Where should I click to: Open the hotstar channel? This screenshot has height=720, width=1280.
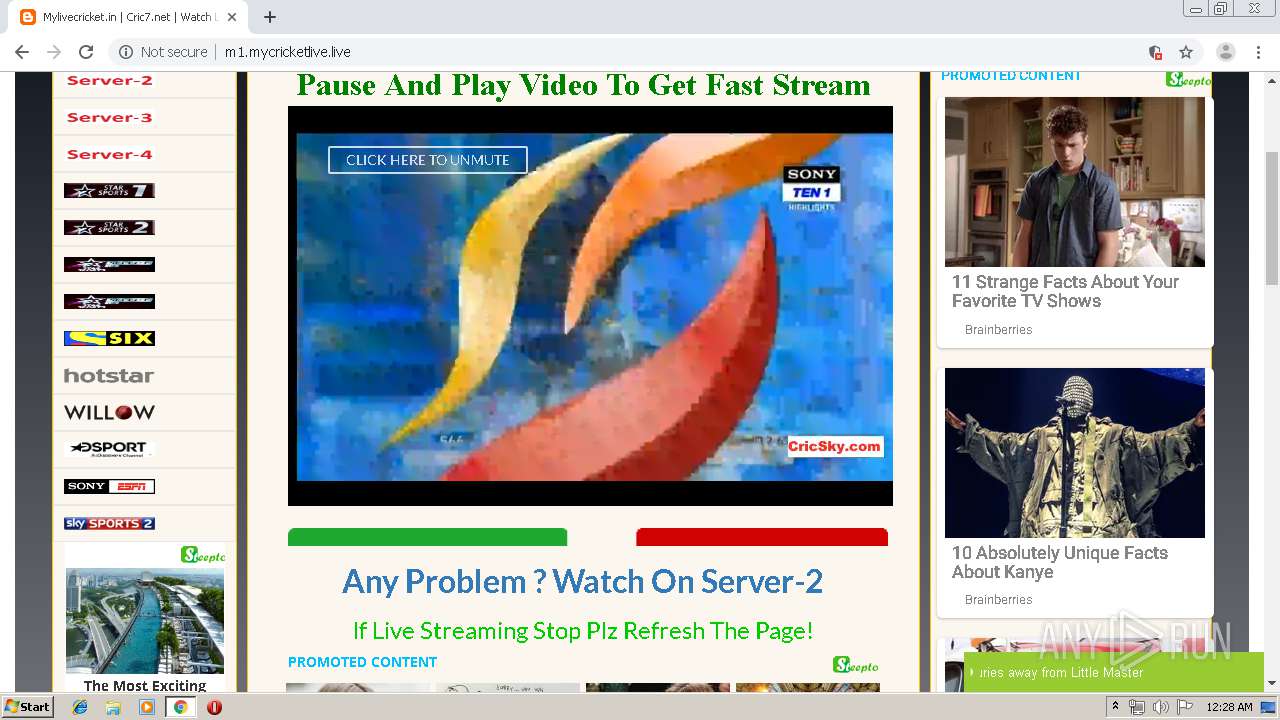click(x=109, y=376)
